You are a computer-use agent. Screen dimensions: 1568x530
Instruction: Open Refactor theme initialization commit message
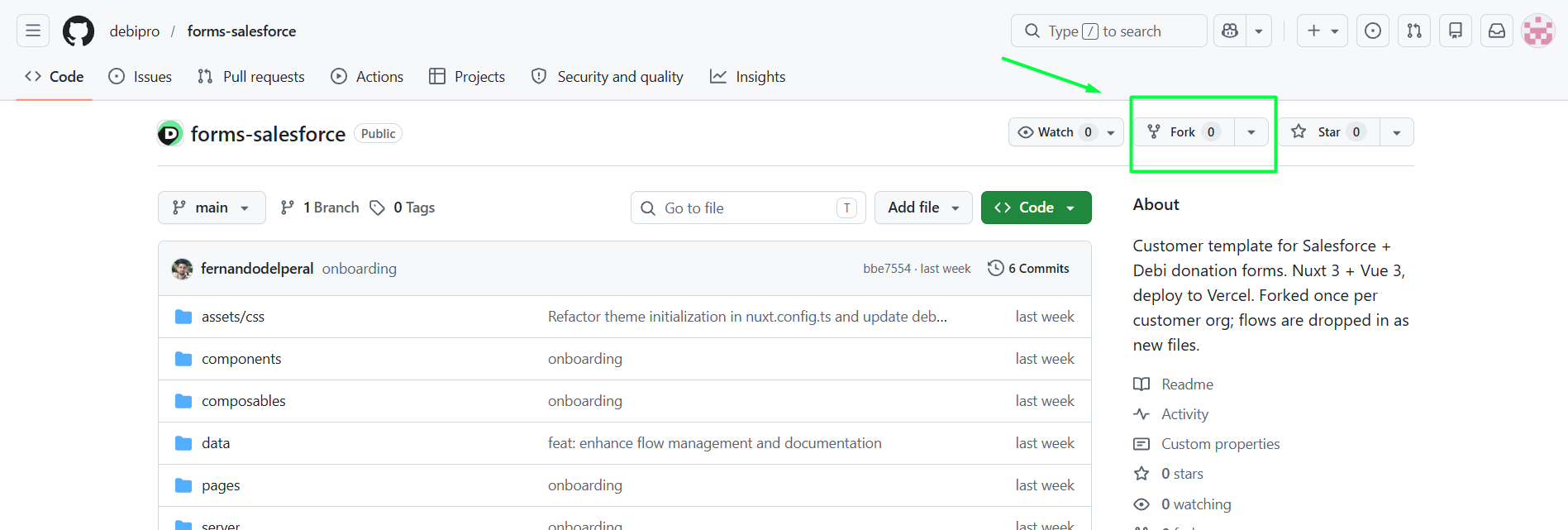[747, 317]
